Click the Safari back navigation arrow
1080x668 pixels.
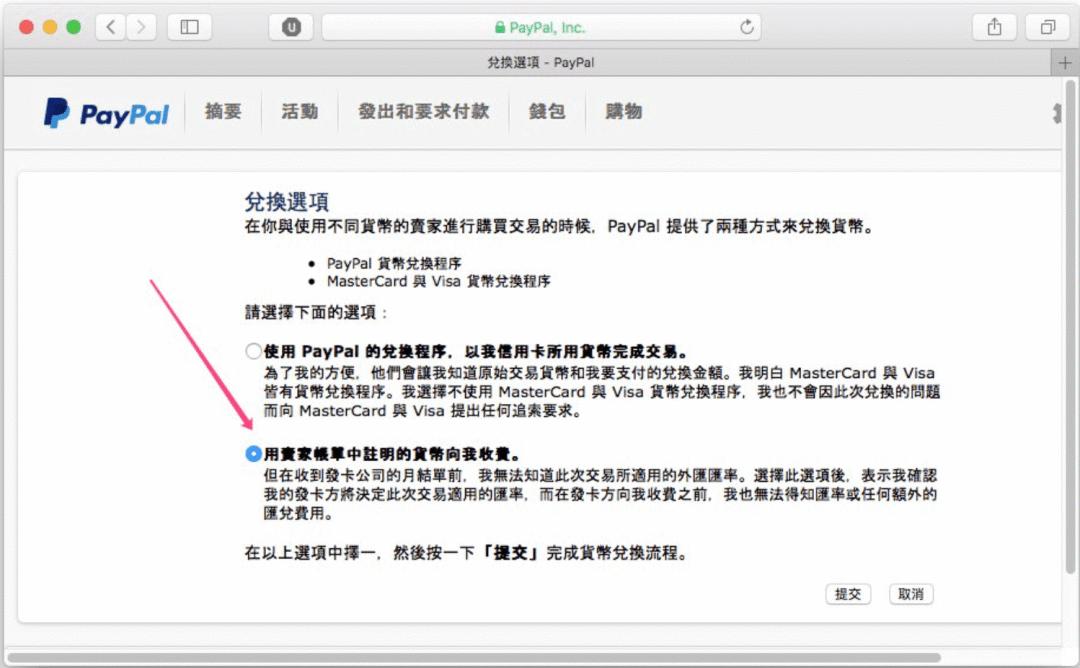tap(110, 27)
